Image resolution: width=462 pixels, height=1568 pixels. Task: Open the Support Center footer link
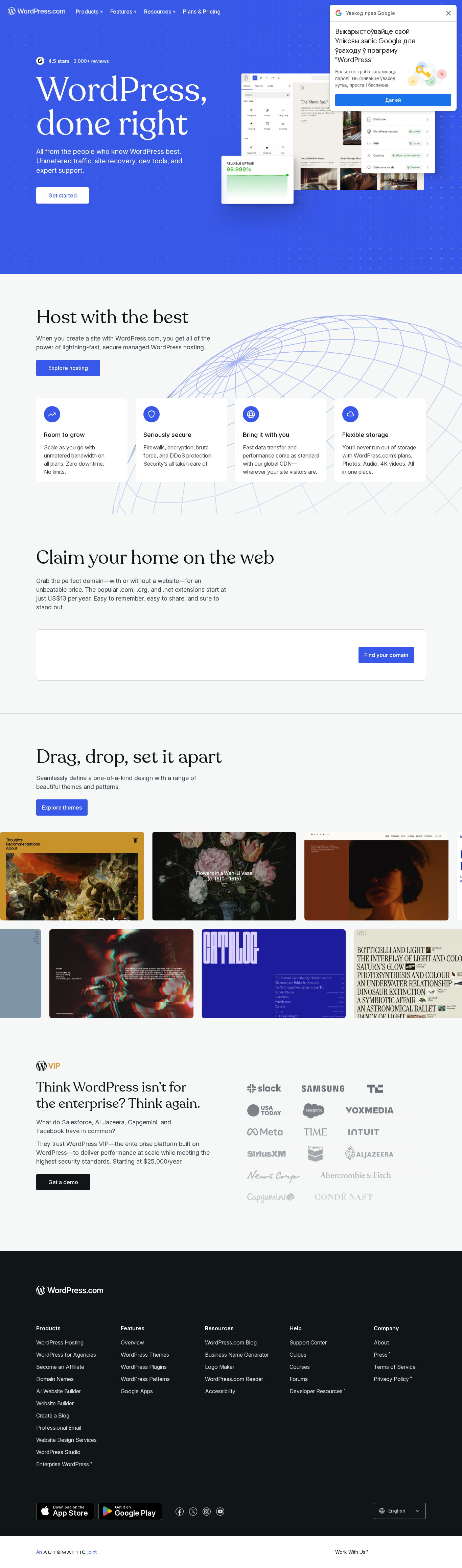pos(308,1342)
